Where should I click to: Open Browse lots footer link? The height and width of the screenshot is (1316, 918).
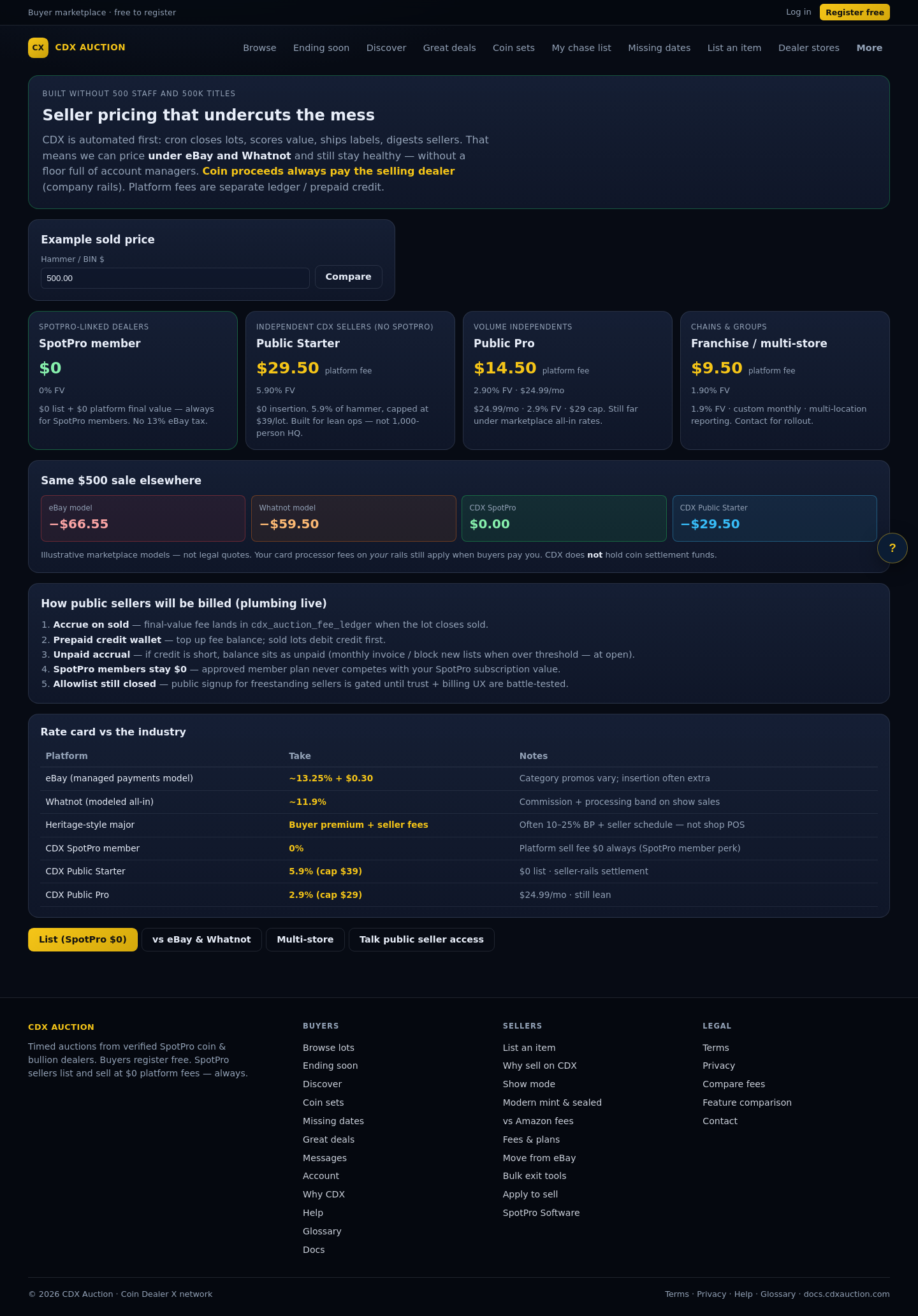[x=328, y=1048]
